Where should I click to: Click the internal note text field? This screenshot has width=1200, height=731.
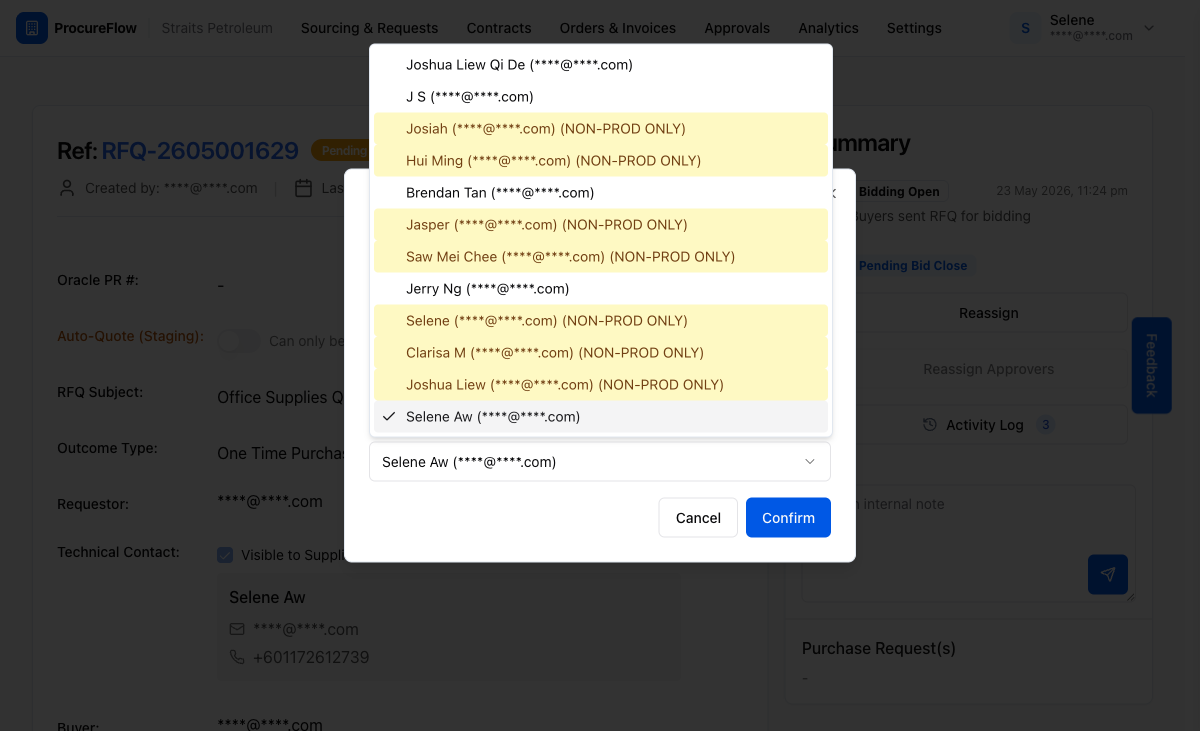[x=967, y=543]
